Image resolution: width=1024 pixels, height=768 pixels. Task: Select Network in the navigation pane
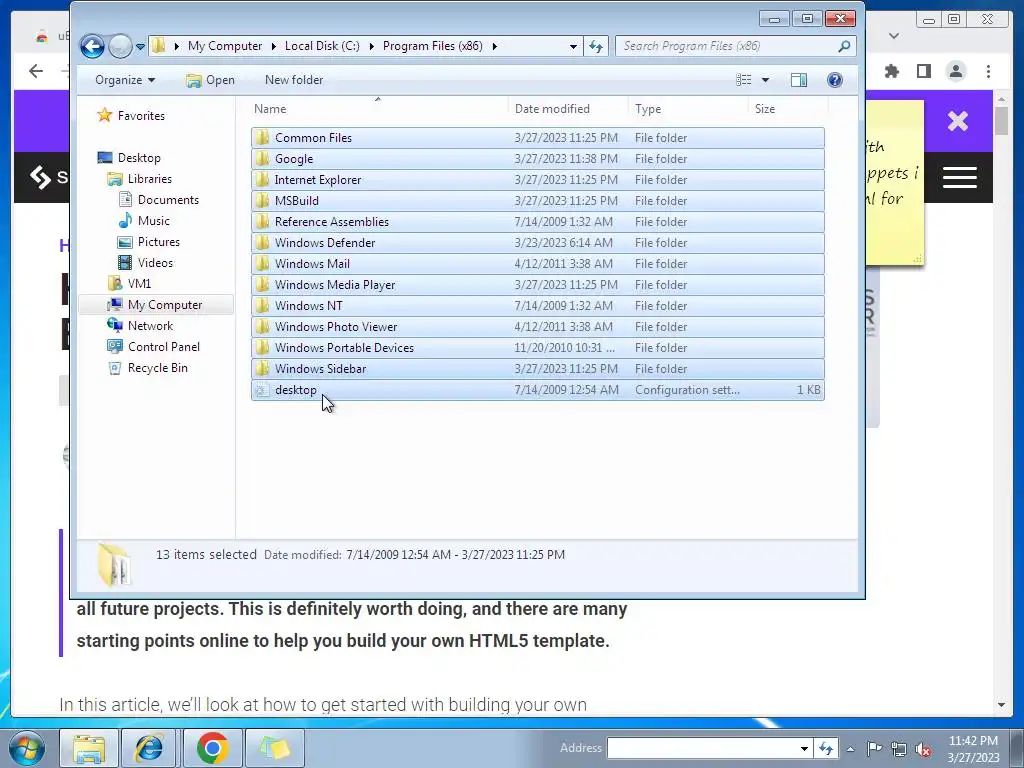point(140,325)
